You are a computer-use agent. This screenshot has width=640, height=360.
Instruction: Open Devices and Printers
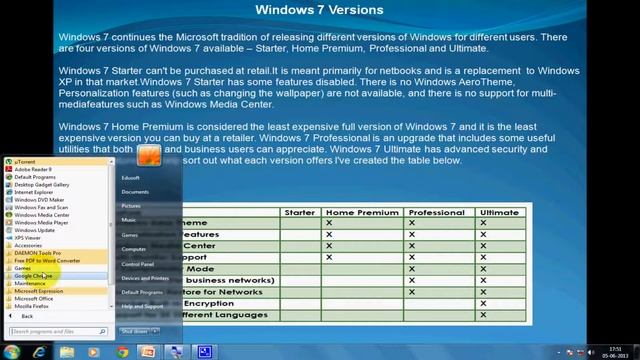145,278
